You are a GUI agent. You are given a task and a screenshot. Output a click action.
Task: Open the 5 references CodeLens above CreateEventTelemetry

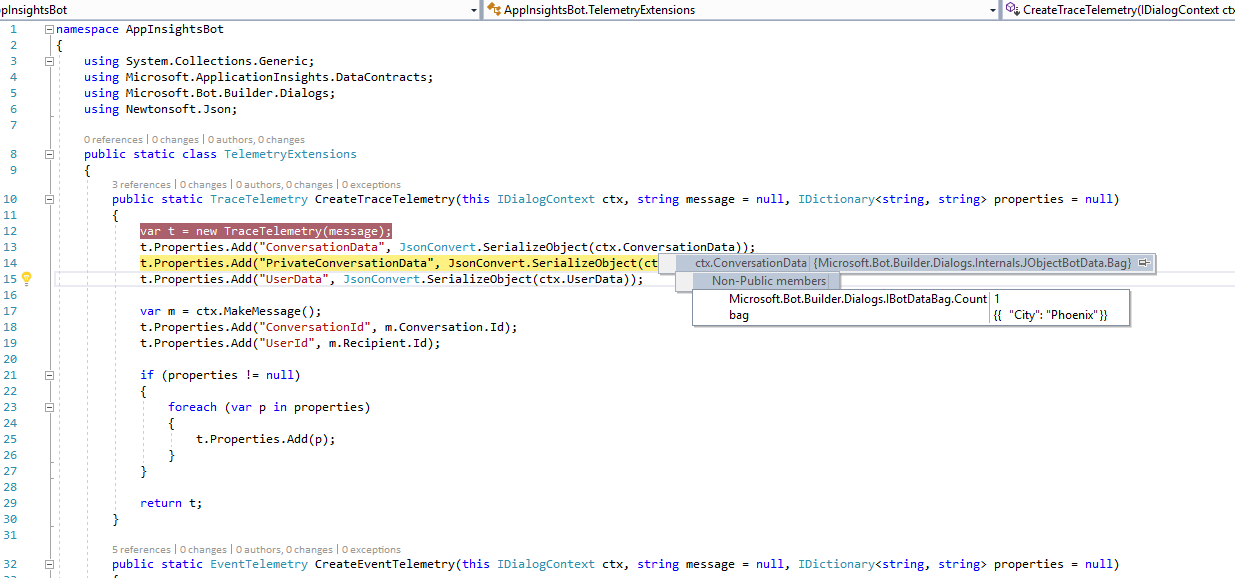[x=141, y=549]
